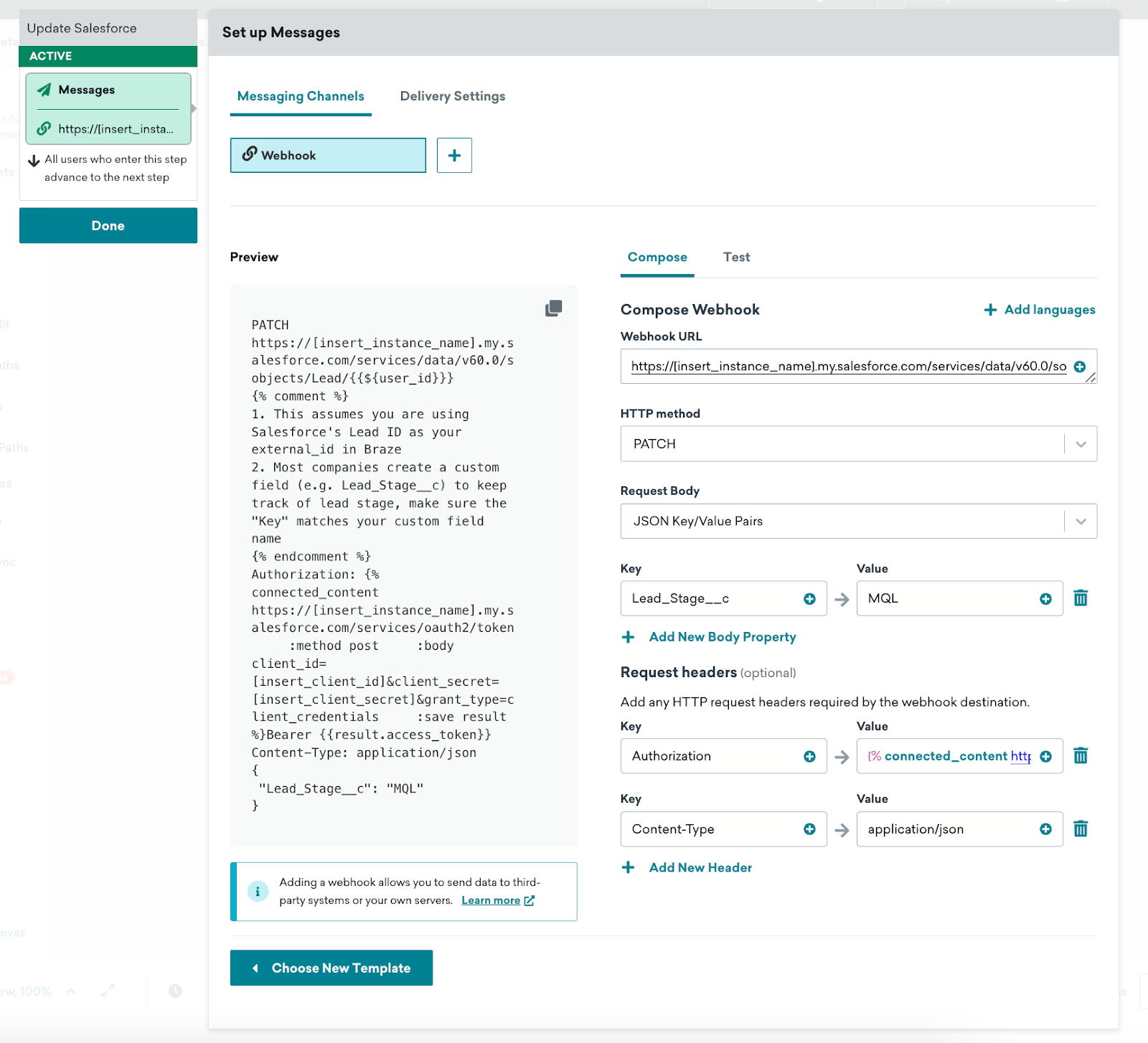This screenshot has height=1043, width=1148.
Task: Copy the webhook preview with the copy icon
Action: coord(553,308)
